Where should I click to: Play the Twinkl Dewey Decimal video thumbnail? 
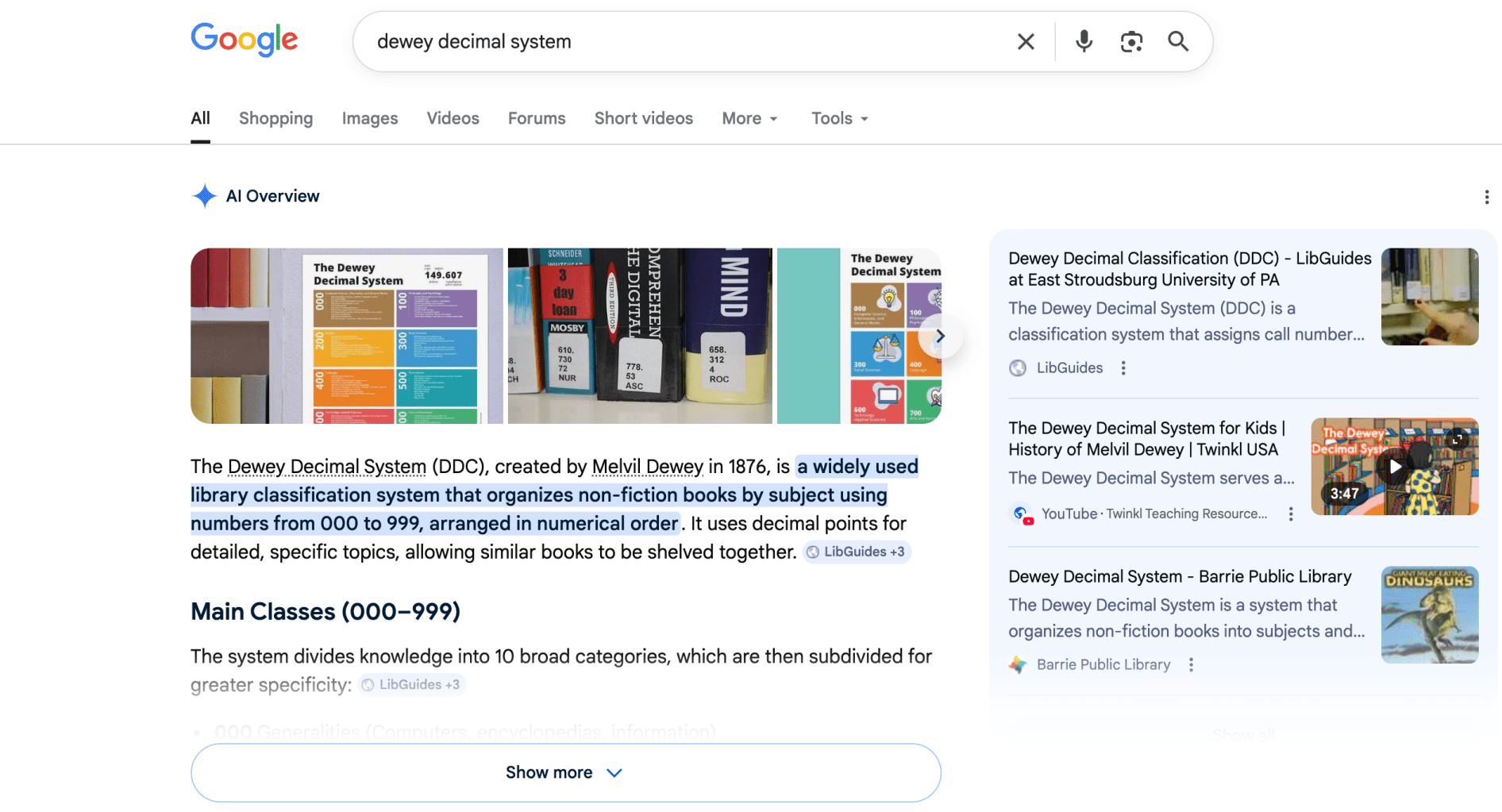click(1394, 467)
